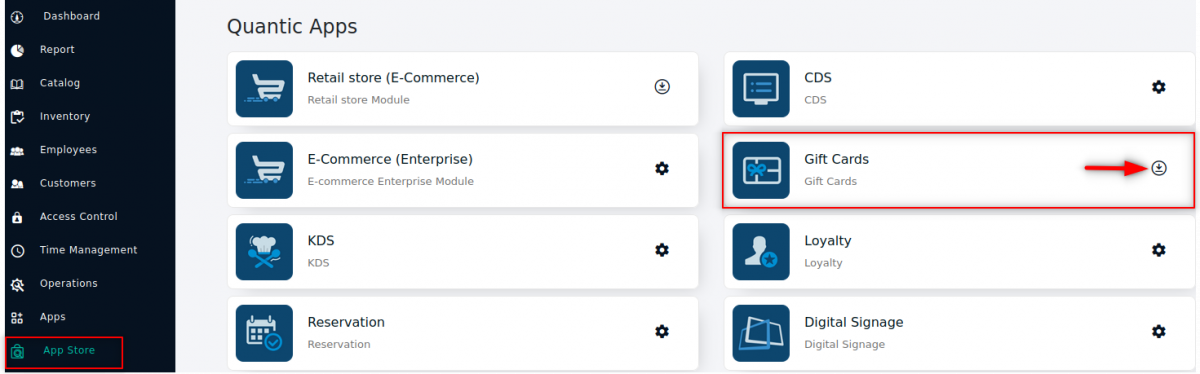Image resolution: width=1200 pixels, height=374 pixels.
Task: Open Loyalty settings gear
Action: tap(1159, 250)
